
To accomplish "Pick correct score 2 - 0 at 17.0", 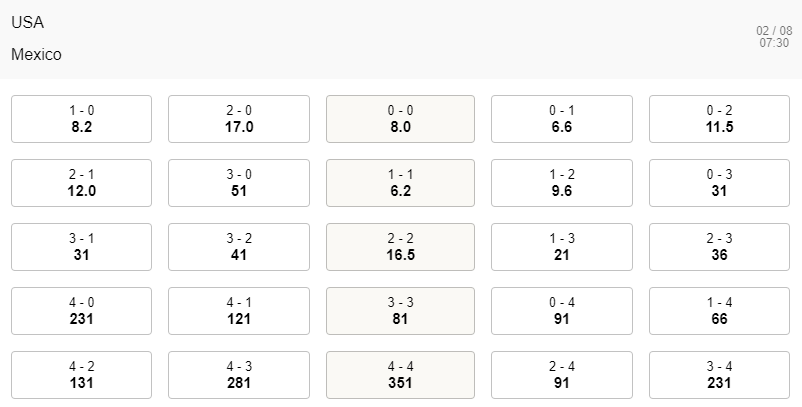I will point(239,119).
